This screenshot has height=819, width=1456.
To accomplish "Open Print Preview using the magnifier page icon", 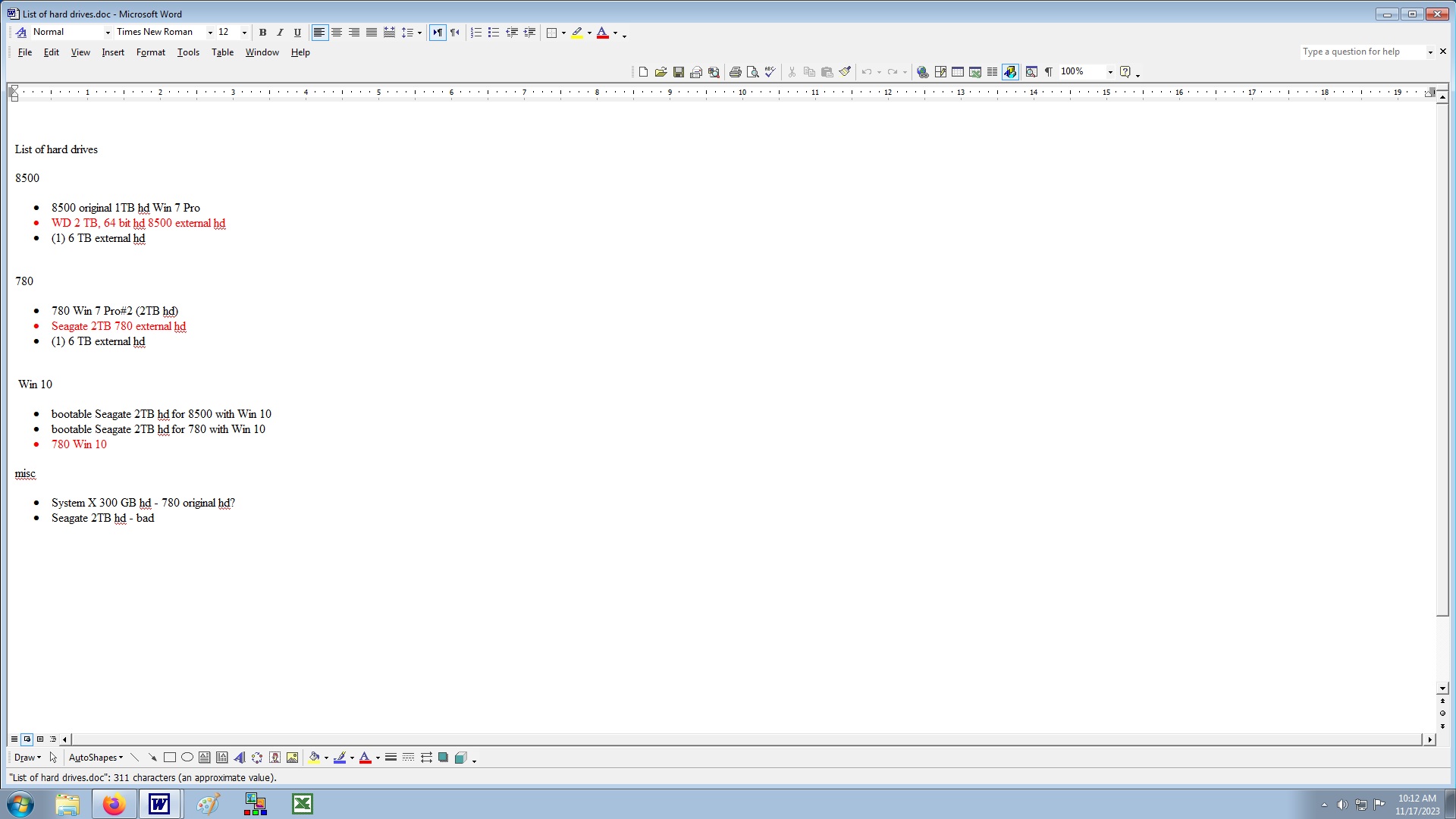I will (x=752, y=72).
